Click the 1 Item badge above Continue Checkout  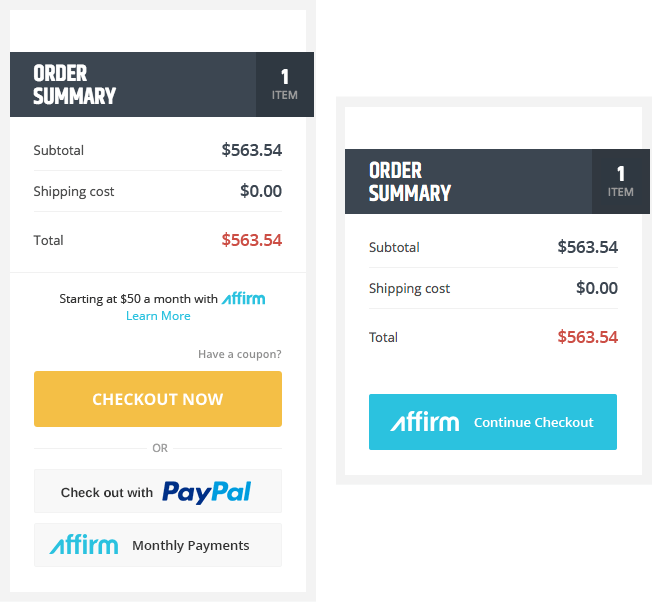tap(621, 181)
